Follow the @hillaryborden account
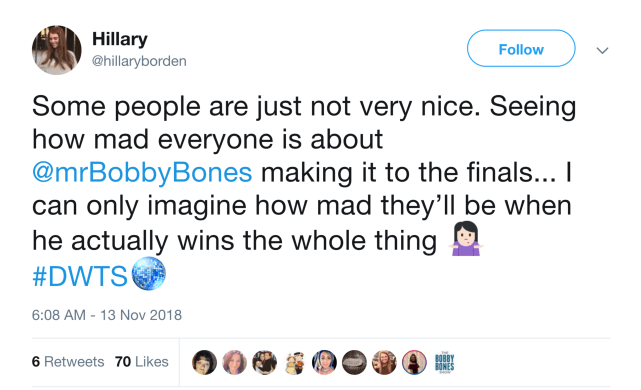This screenshot has height=390, width=641. click(x=521, y=48)
